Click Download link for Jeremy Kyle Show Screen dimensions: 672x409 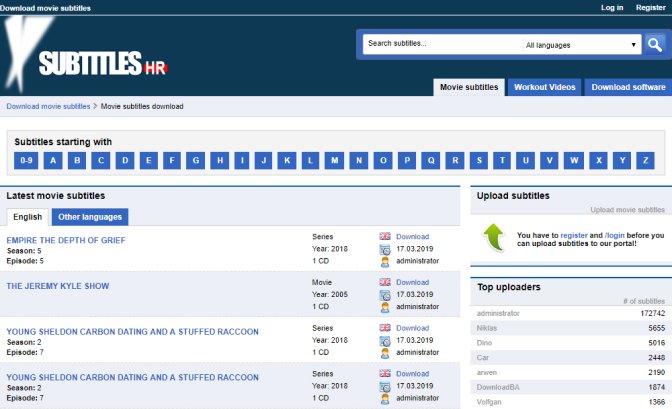tap(412, 282)
